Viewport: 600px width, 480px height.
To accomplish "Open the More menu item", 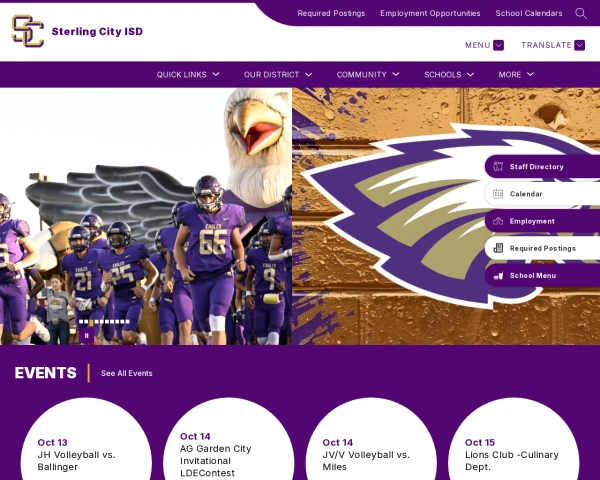I will point(516,74).
